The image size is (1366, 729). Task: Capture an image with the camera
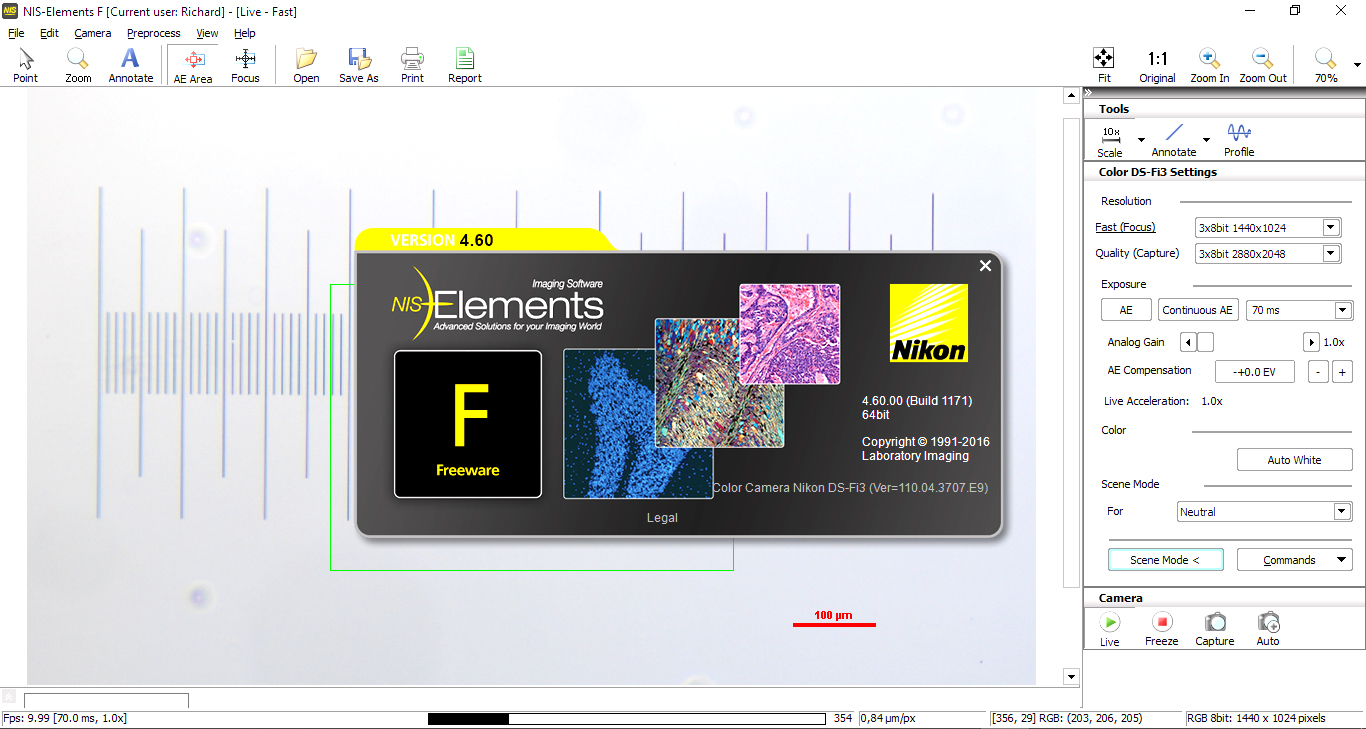point(1214,628)
